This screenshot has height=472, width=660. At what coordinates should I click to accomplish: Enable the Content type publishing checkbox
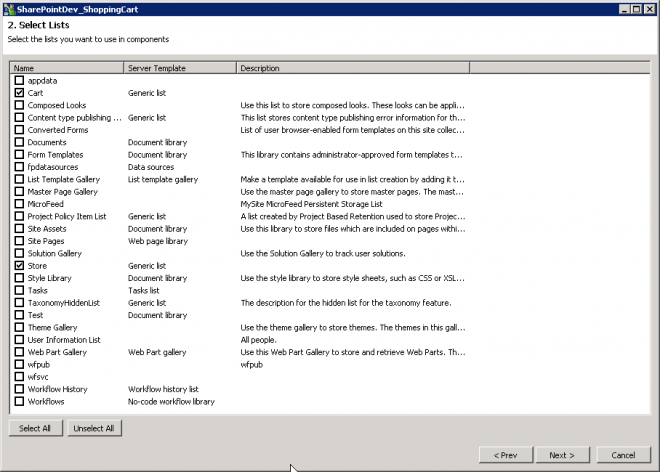19,117
